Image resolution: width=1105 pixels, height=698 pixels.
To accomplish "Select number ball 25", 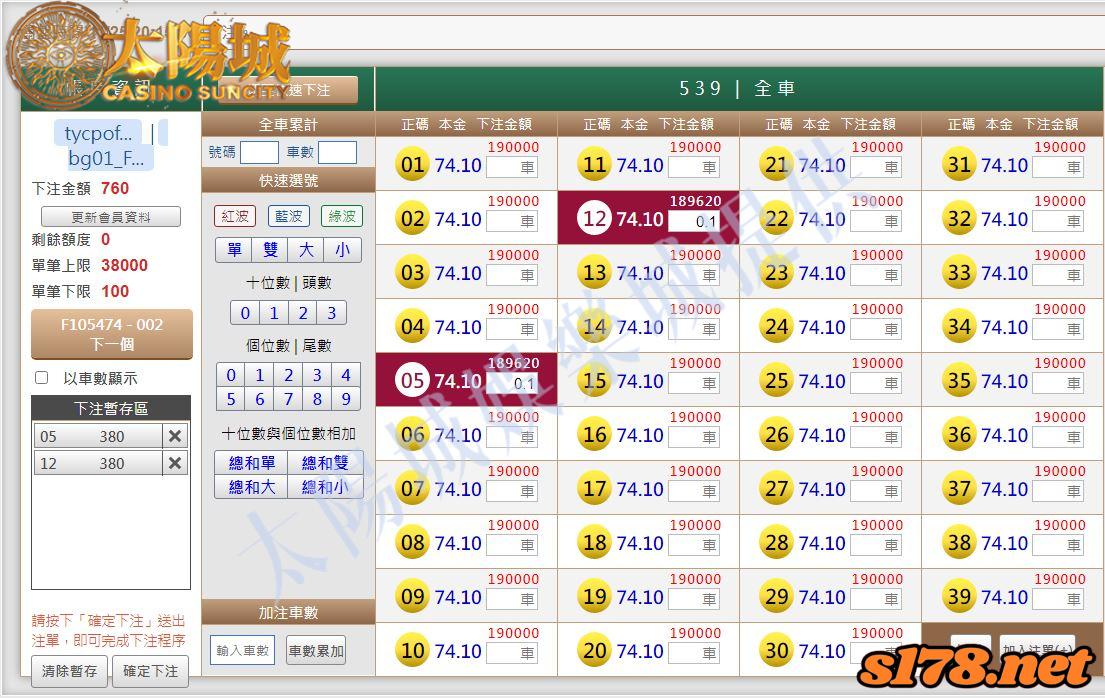I will coord(777,381).
